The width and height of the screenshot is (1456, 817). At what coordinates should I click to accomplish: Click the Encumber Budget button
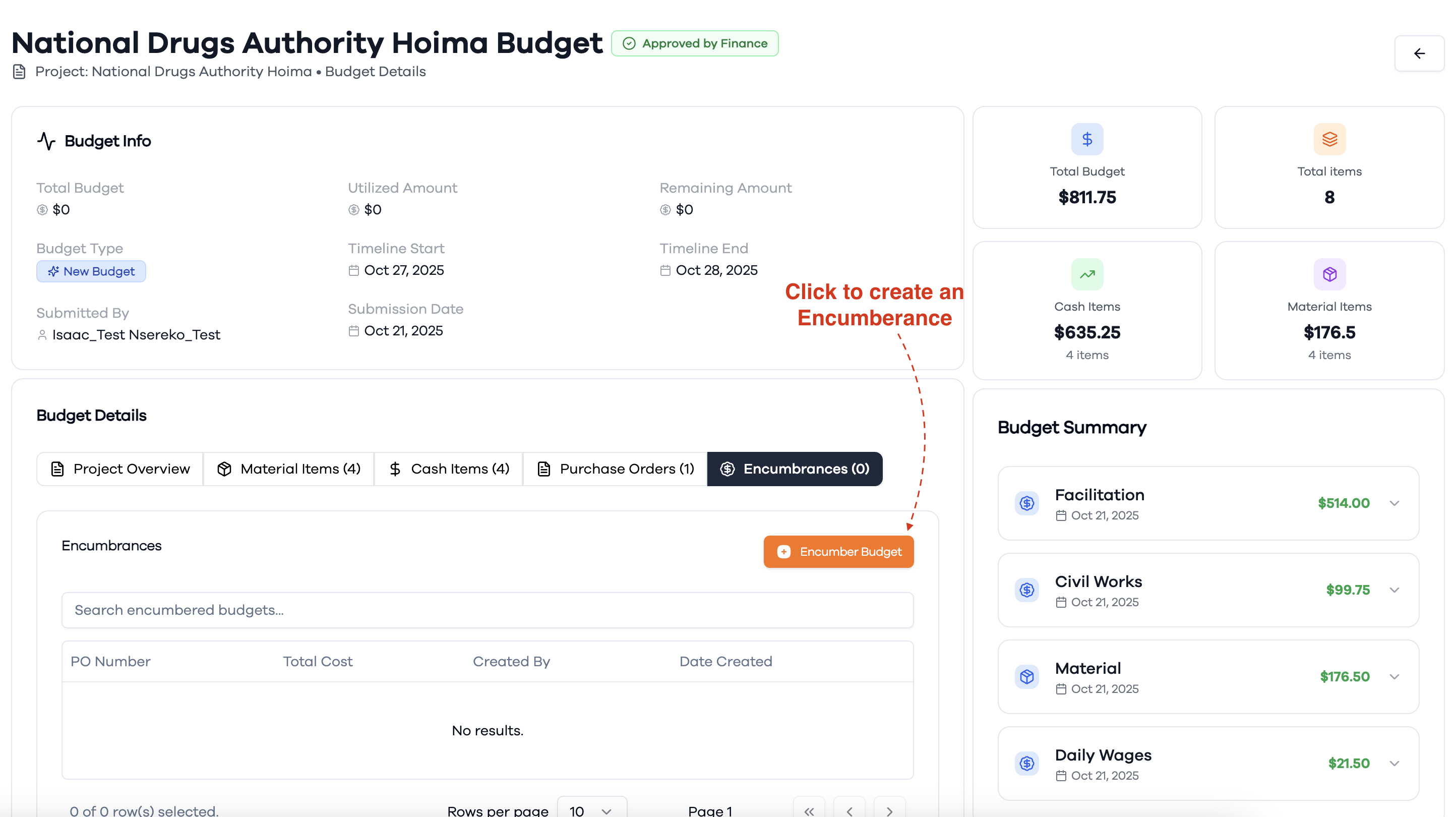838,552
